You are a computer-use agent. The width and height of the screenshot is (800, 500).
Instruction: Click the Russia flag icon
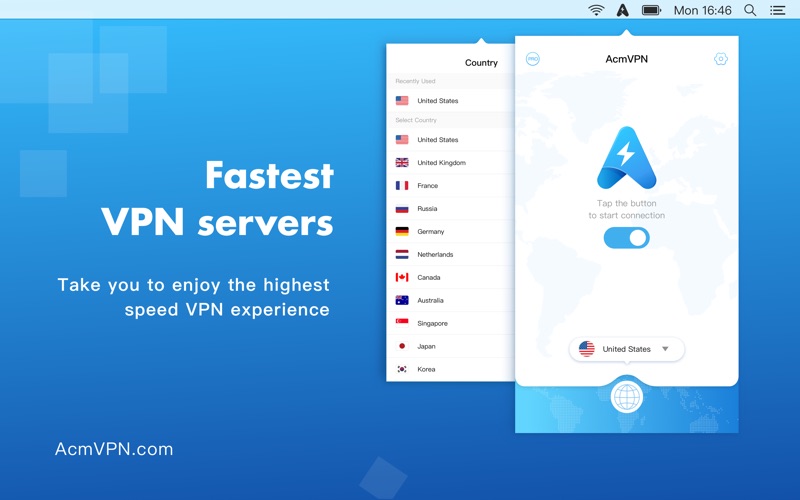[402, 208]
